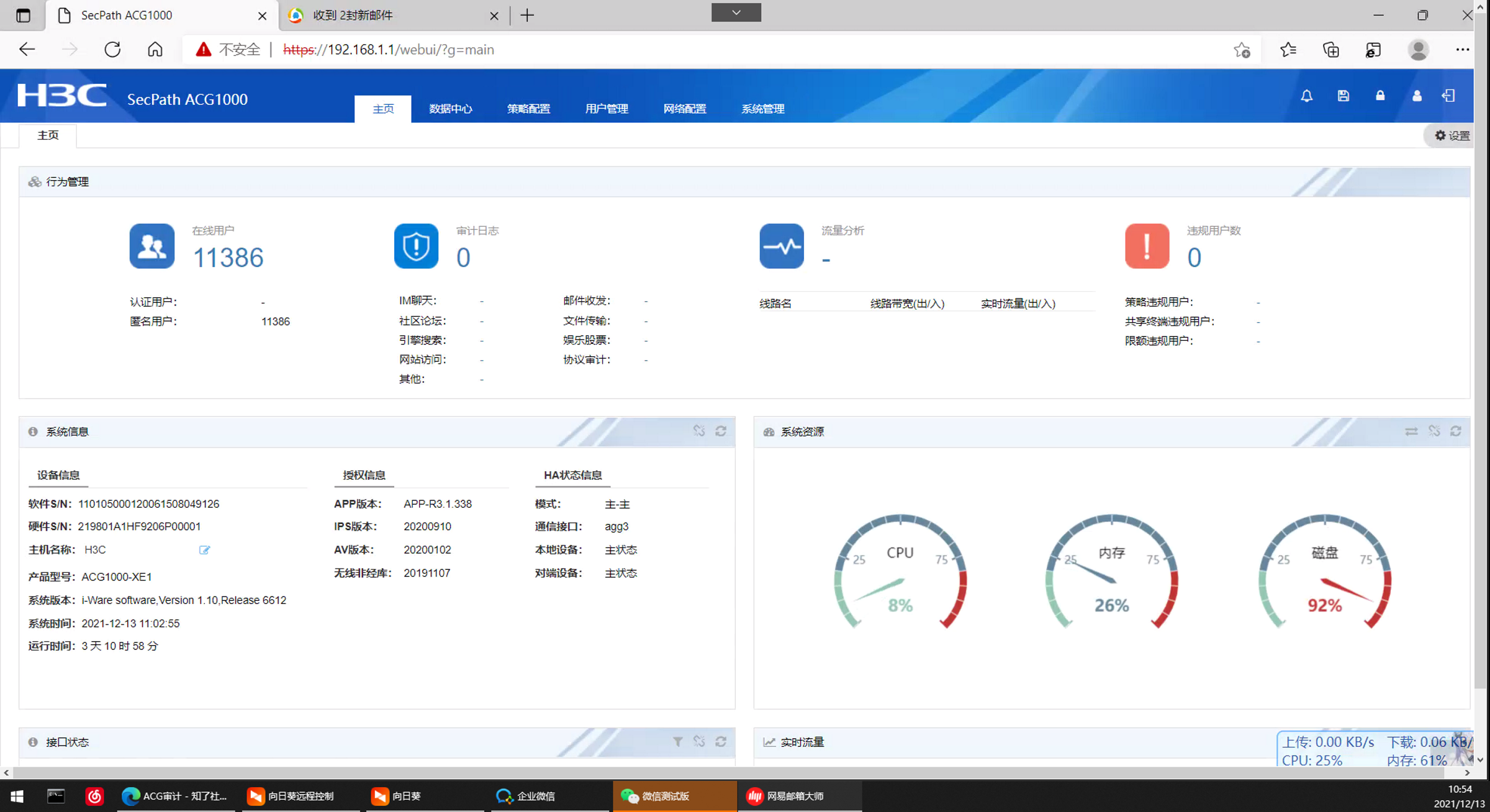Click the save configuration disk icon

[1343, 96]
